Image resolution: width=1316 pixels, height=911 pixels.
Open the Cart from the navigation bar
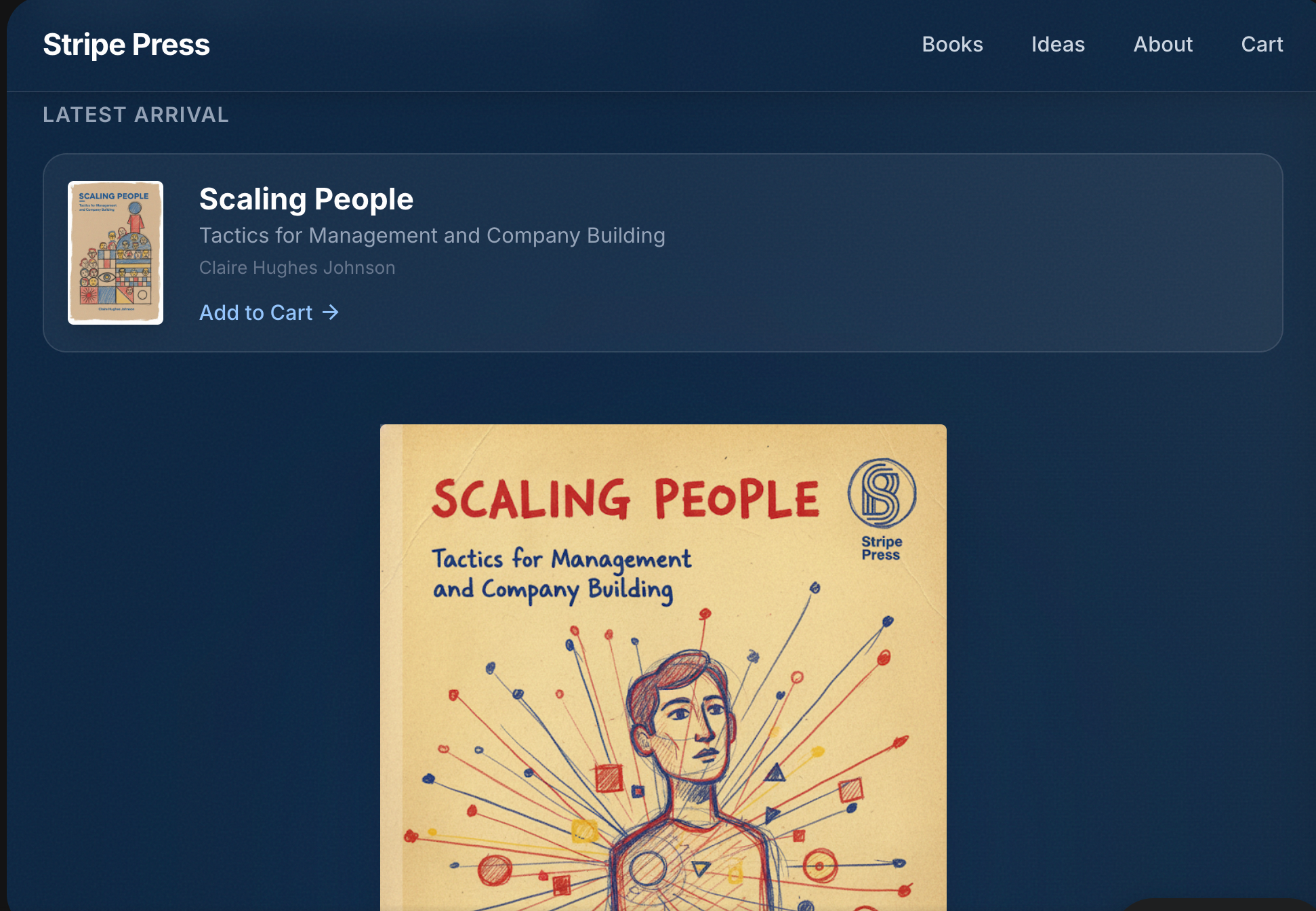[x=1262, y=44]
